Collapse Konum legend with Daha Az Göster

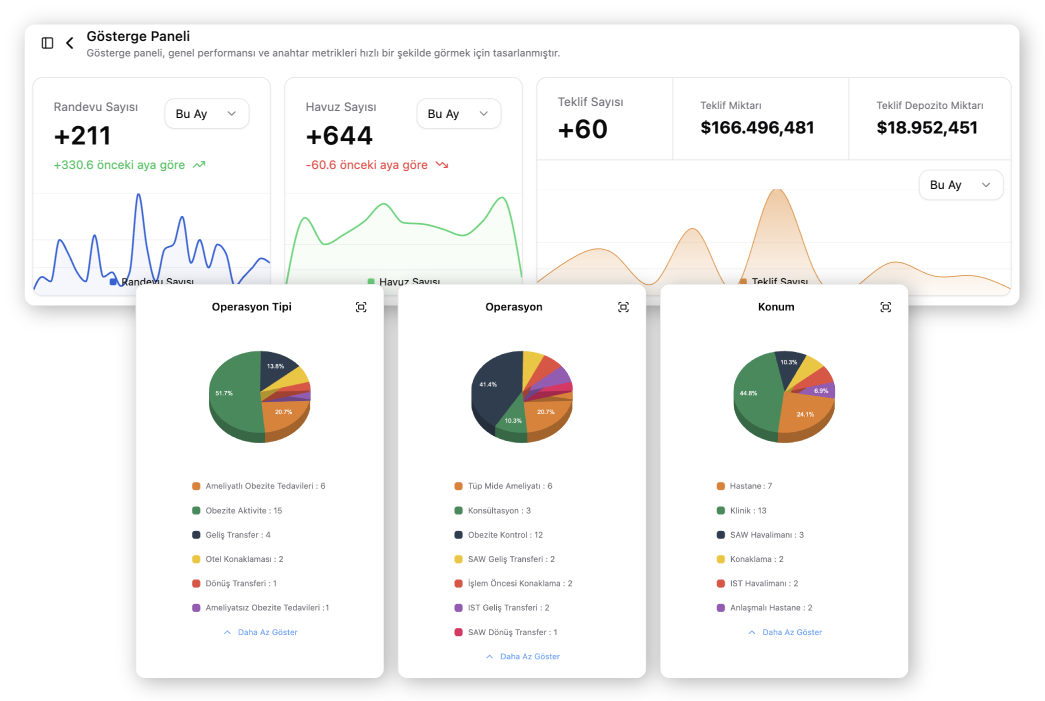(x=784, y=632)
